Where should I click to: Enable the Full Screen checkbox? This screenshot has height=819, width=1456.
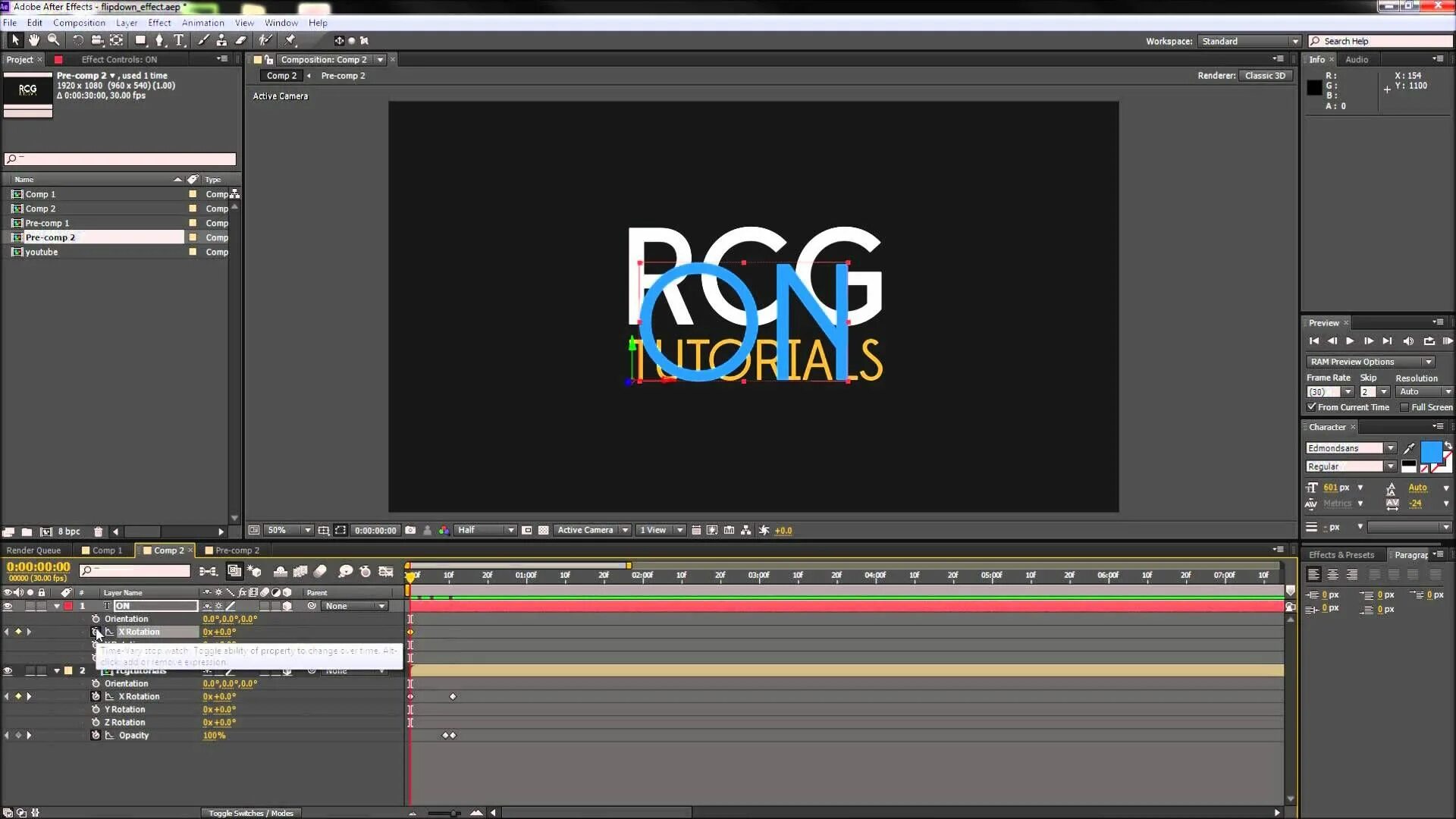(1404, 407)
